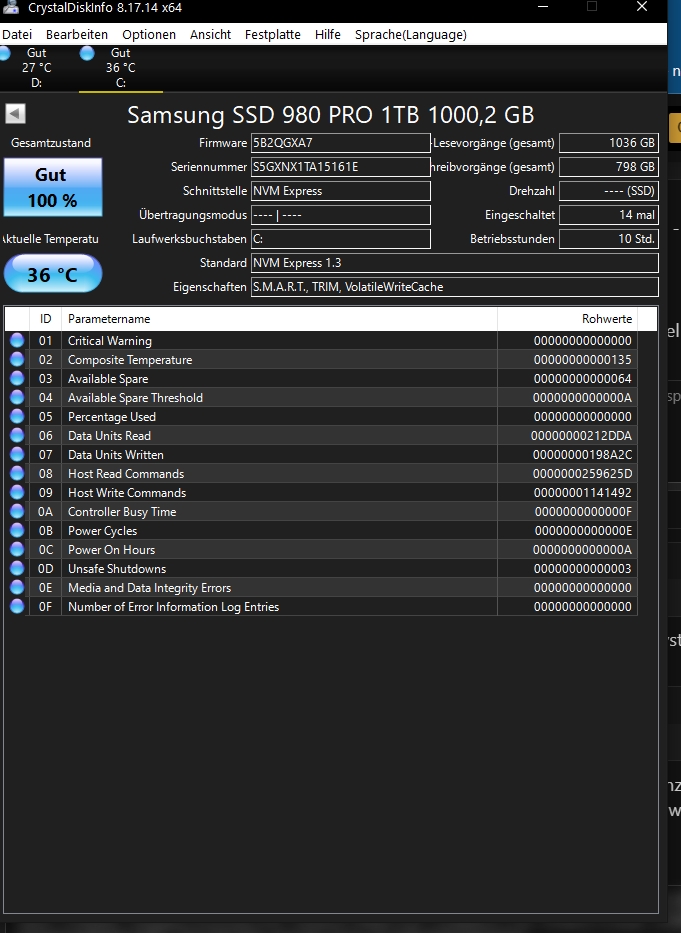Click the previous disk arrow button
This screenshot has height=933, width=681.
click(15, 114)
